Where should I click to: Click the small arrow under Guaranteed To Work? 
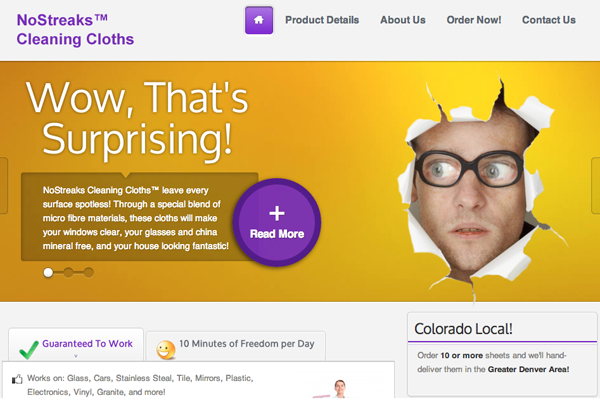coord(76,356)
